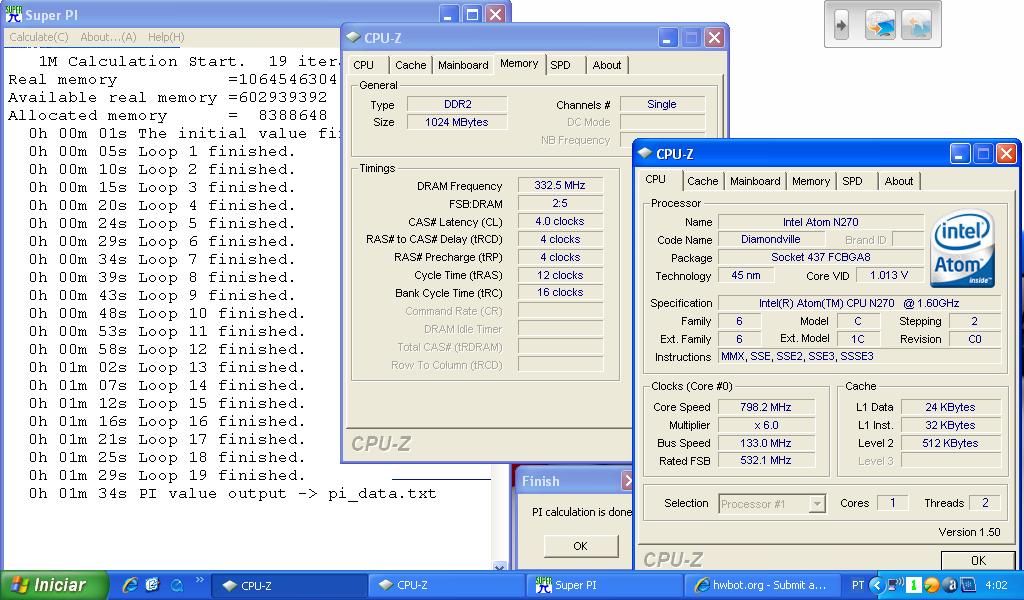1024x600 pixels.
Task: Click the Rated FSB value '532.1 MHz'
Action: [x=765, y=460]
